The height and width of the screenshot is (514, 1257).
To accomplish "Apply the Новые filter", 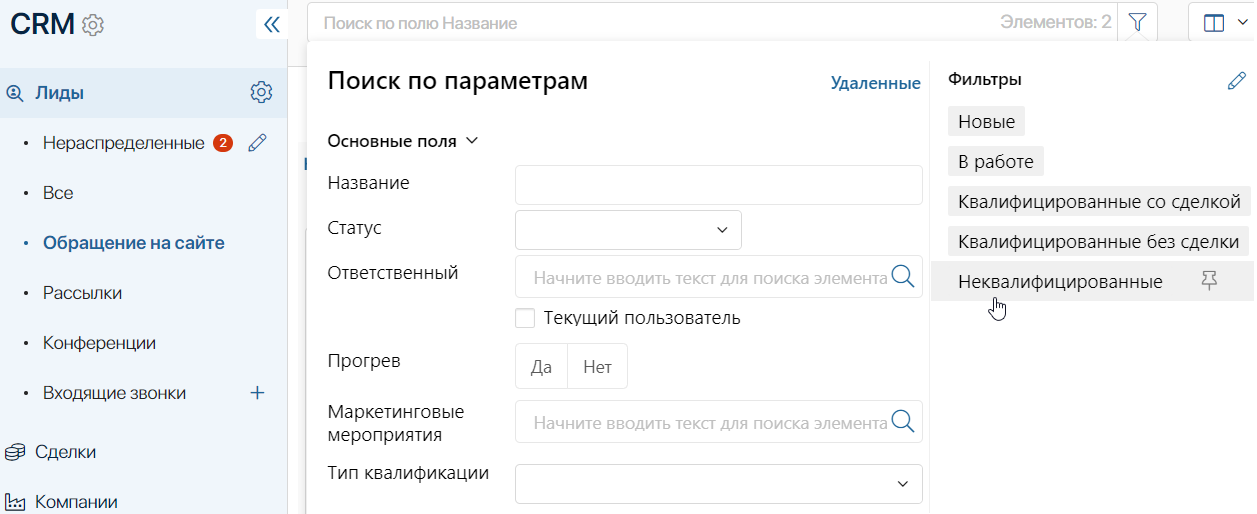I will click(987, 122).
